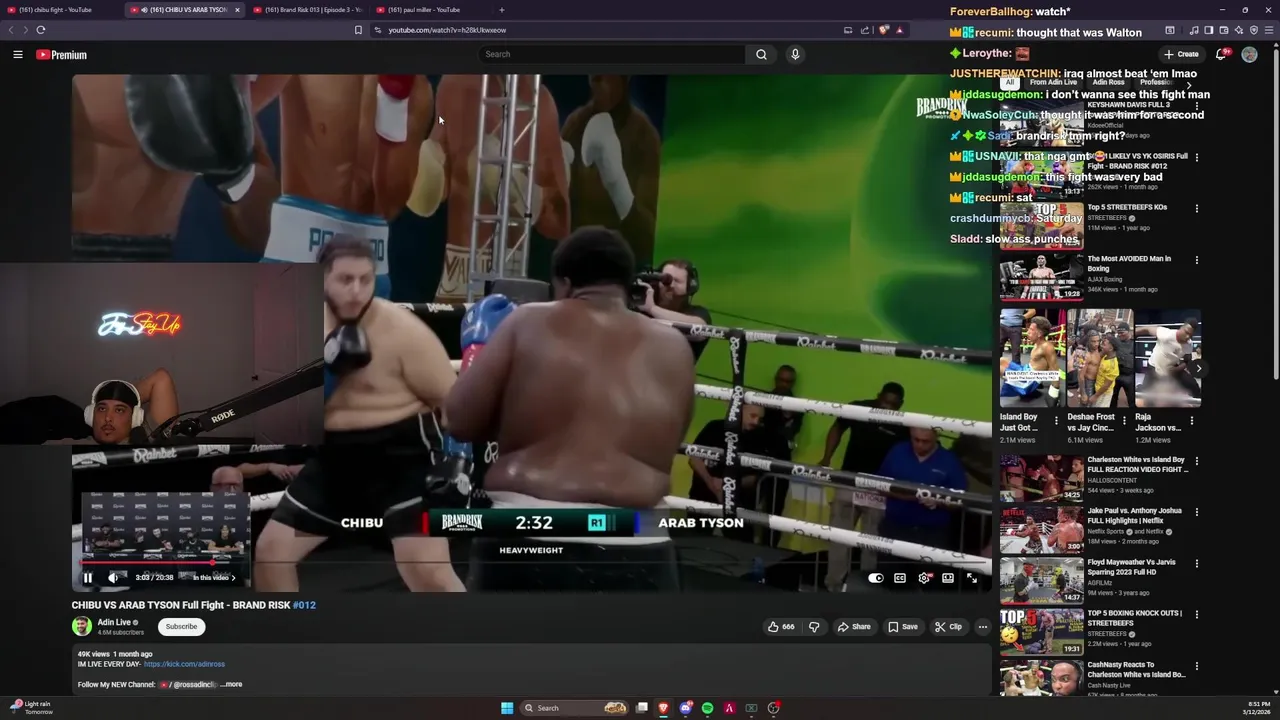Open Discord from the taskbar
This screenshot has height=720, width=1280.
685,708
